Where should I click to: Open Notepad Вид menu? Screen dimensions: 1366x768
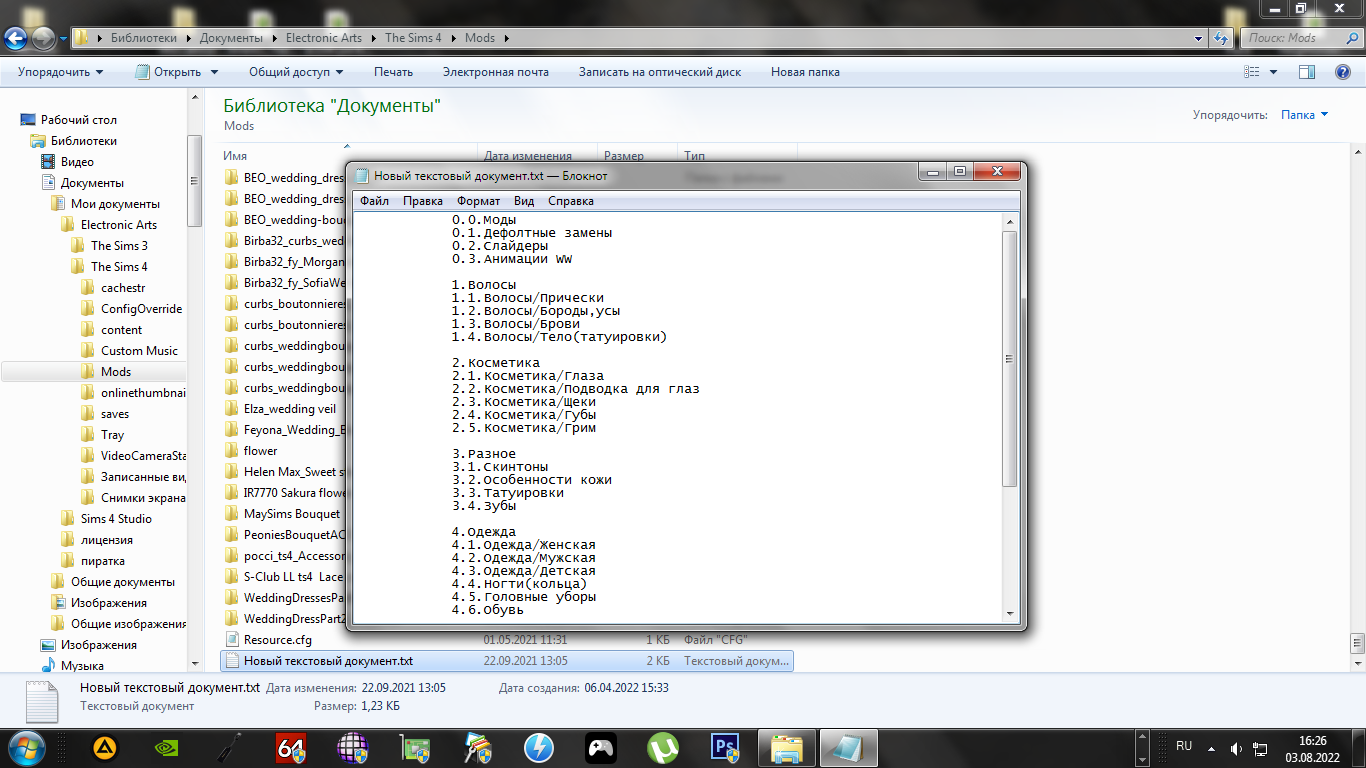[524, 201]
